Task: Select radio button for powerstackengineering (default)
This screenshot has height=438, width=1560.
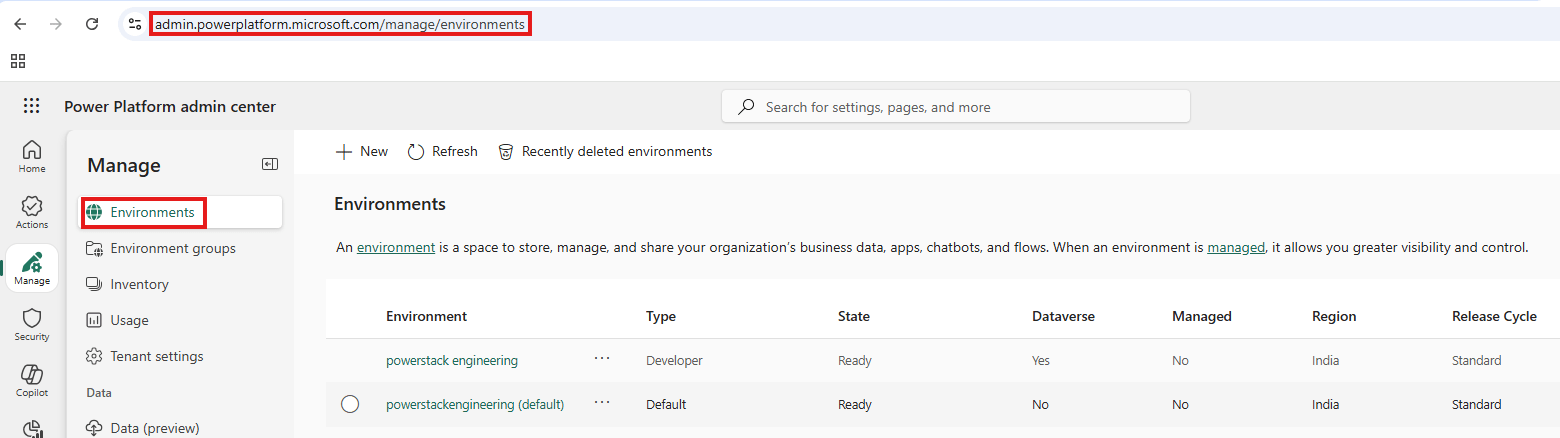Action: [x=350, y=404]
